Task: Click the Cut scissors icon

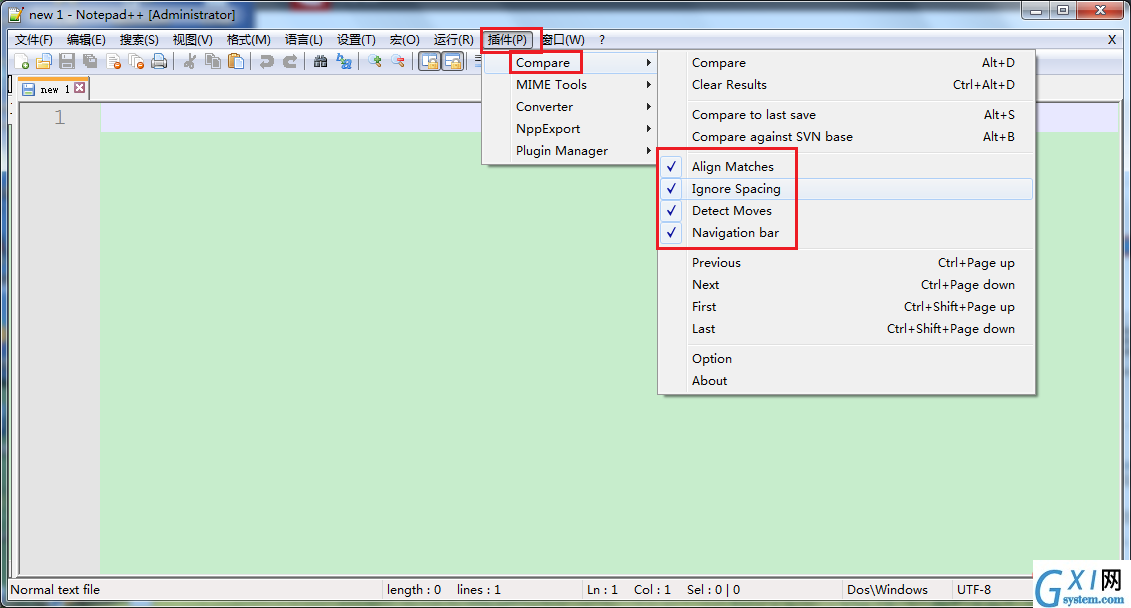Action: 190,62
